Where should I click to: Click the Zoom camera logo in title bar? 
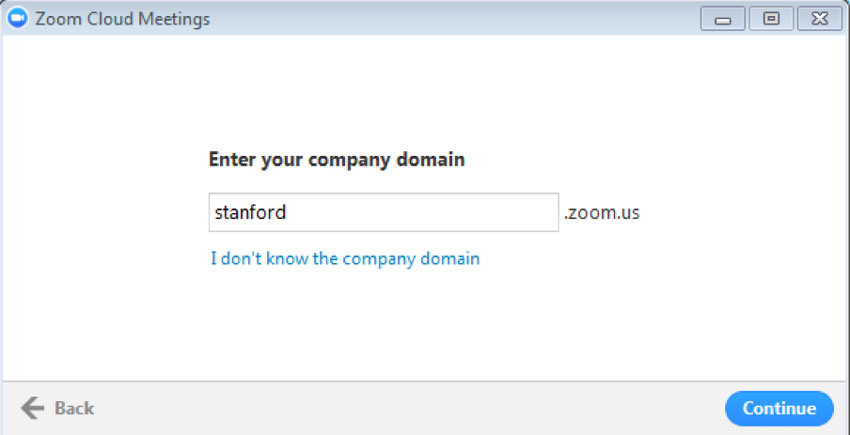tap(18, 18)
